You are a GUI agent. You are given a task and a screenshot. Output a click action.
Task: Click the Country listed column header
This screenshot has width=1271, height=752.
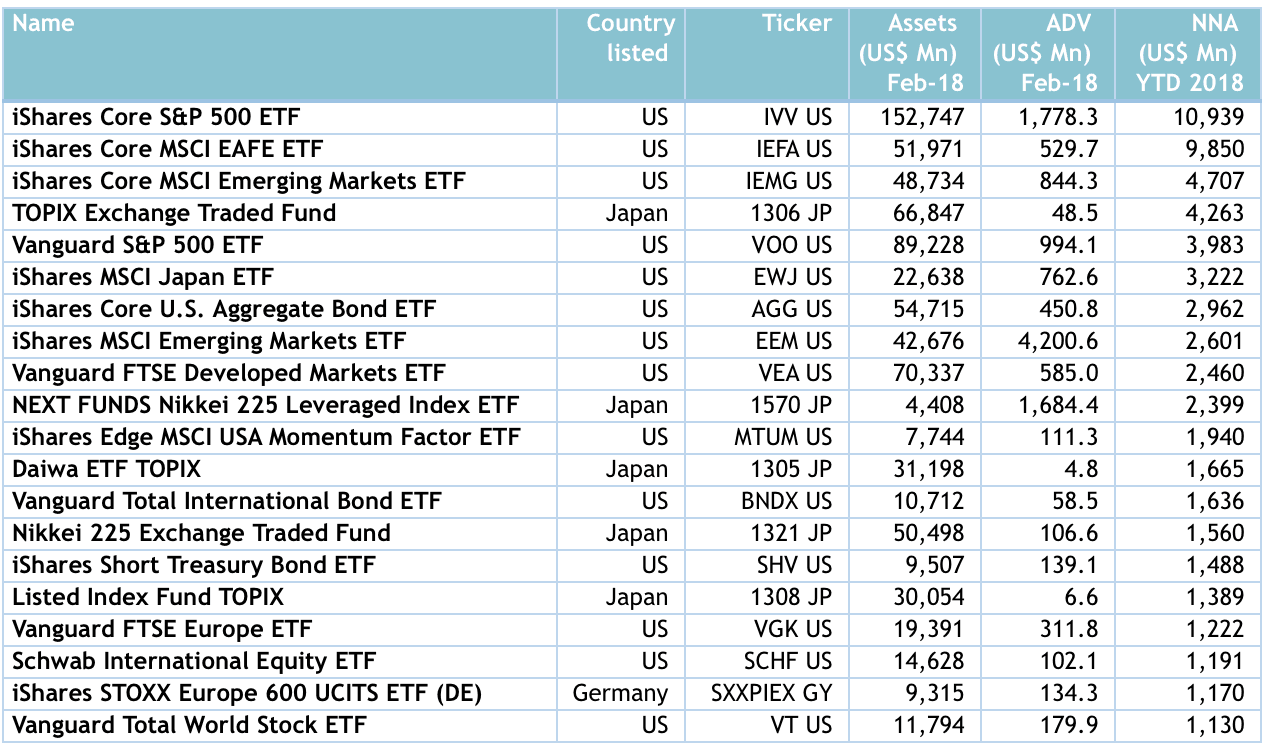630,38
